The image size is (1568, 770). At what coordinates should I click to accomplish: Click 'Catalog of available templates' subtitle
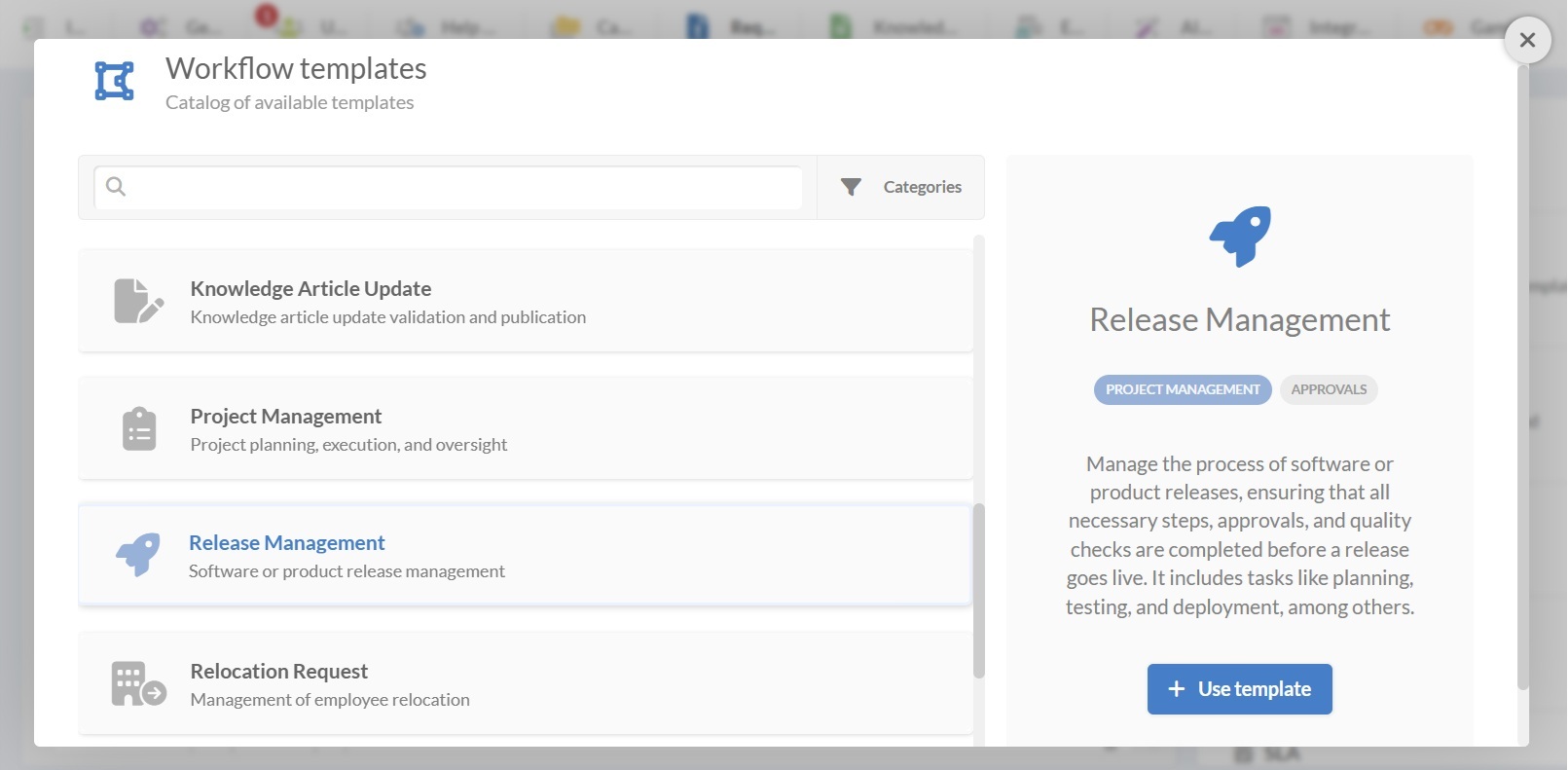289,102
